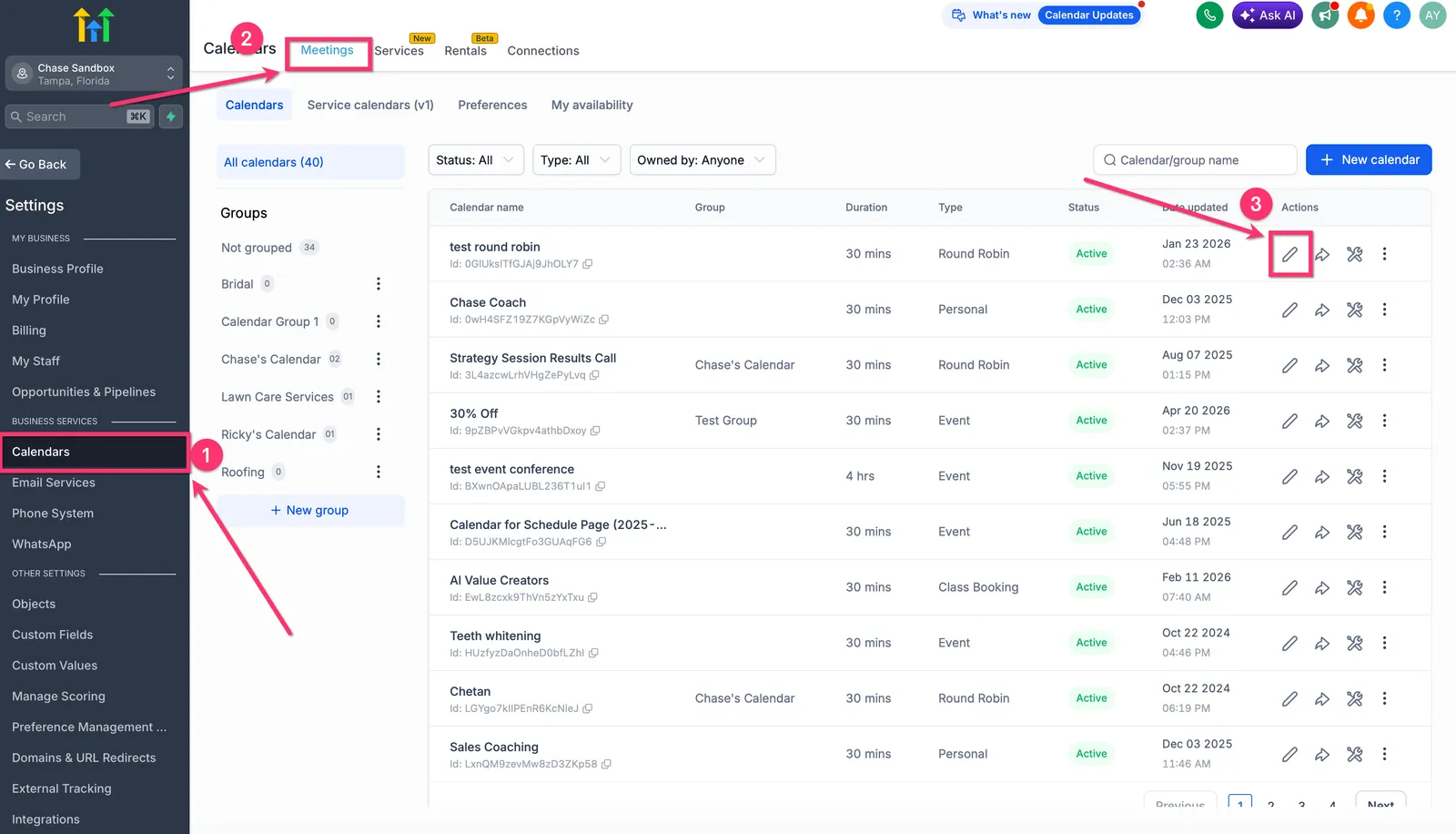Switch to the Meetings tab
Image resolution: width=1456 pixels, height=834 pixels.
pos(328,50)
